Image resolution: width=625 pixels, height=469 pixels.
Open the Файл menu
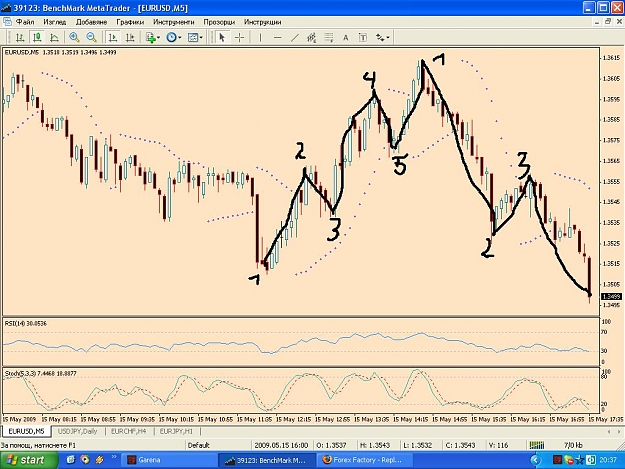coord(25,22)
